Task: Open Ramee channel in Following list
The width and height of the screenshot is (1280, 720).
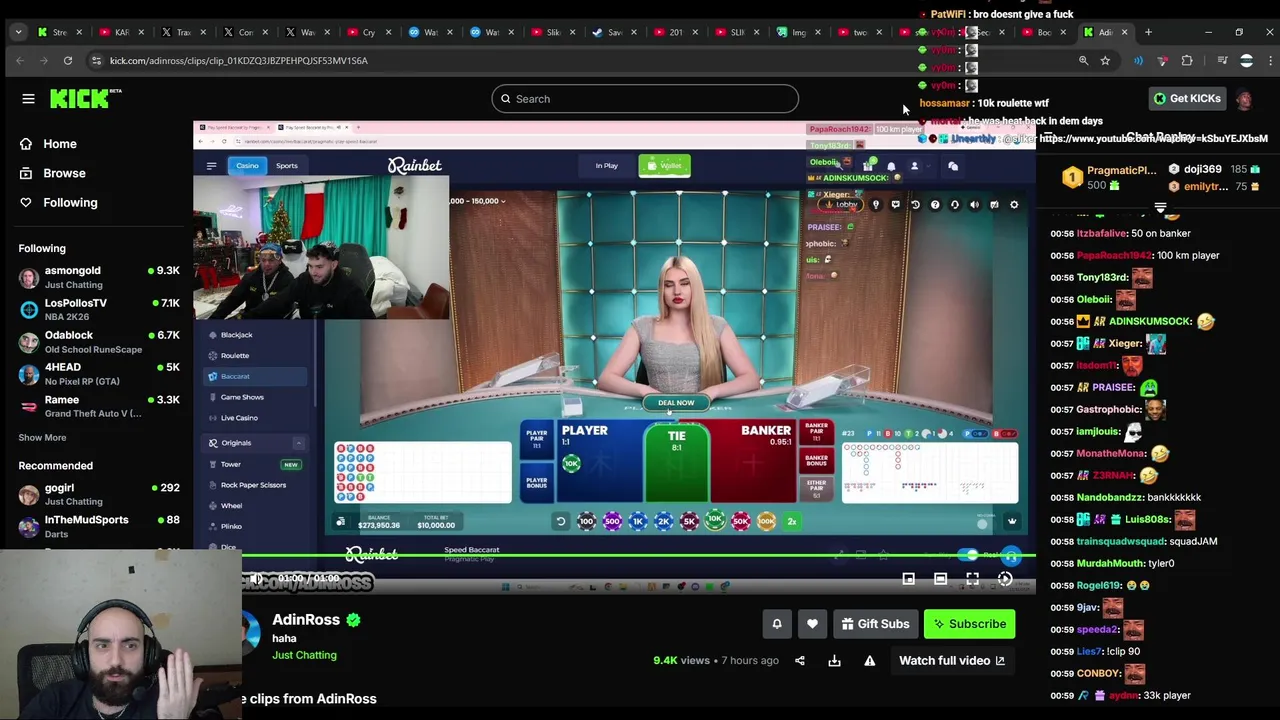Action: click(98, 406)
